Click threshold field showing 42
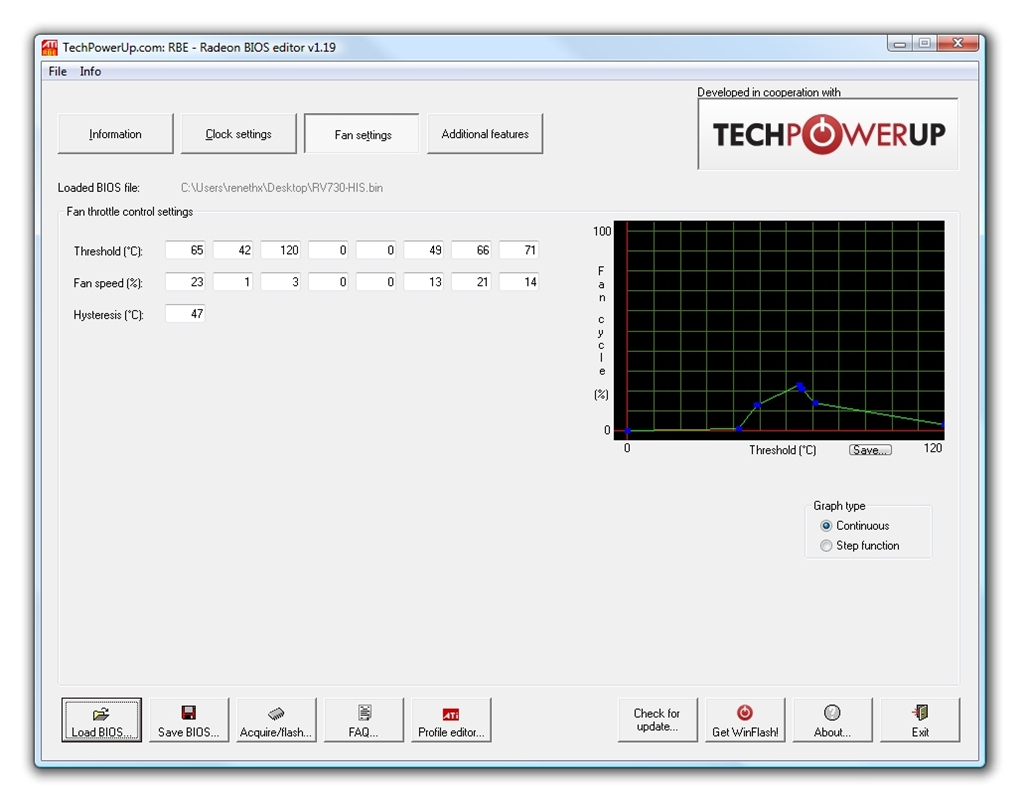The width and height of the screenshot is (1024, 806). (233, 250)
